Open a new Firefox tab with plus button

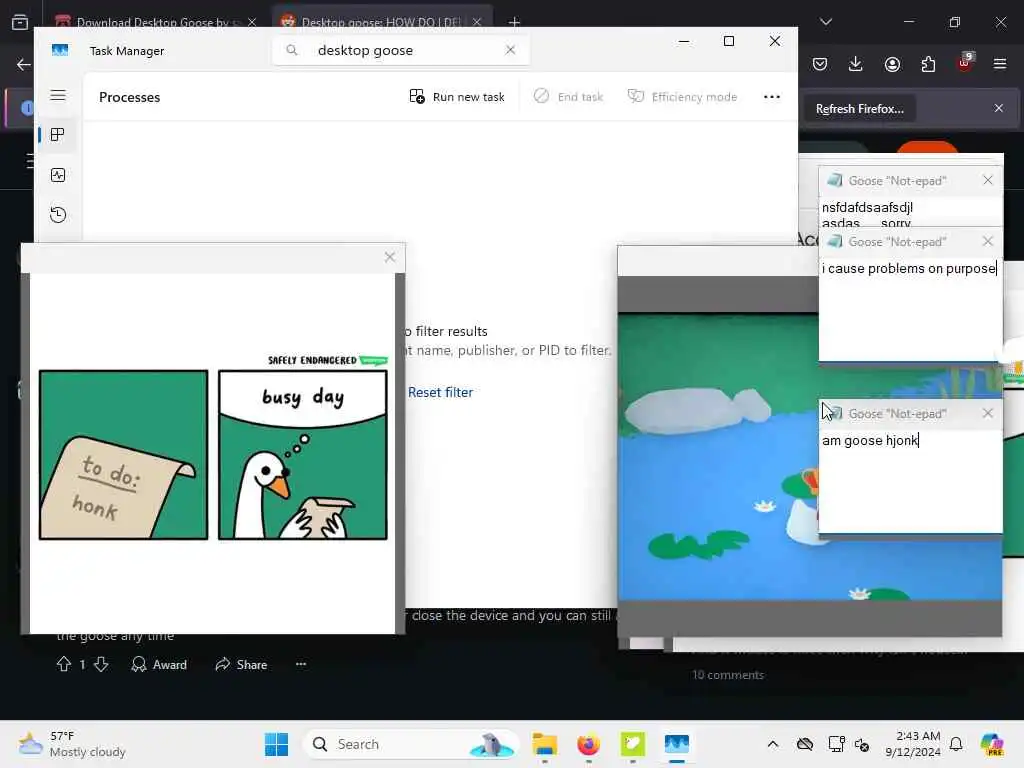click(x=515, y=22)
